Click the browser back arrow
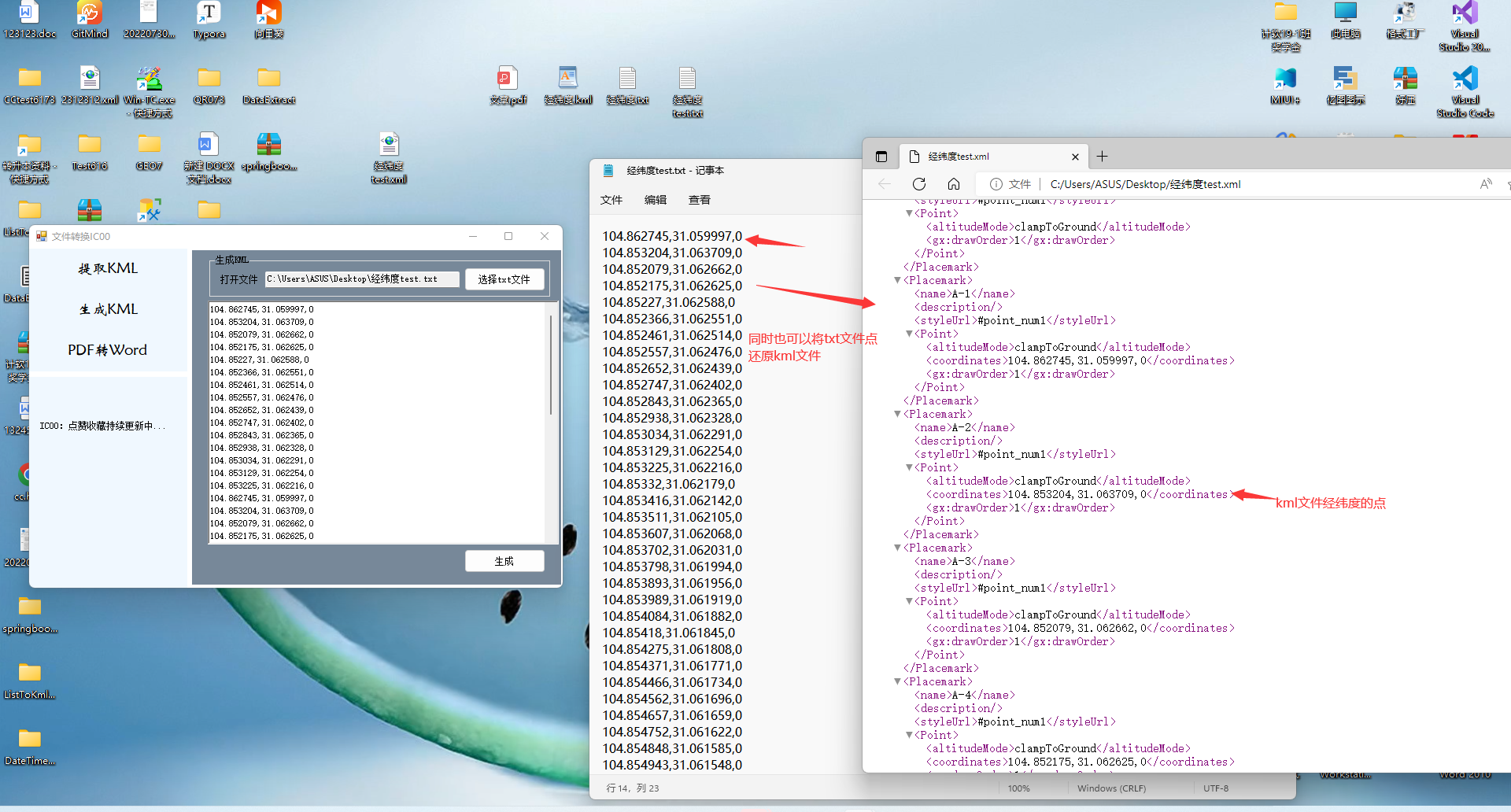 pyautogui.click(x=884, y=184)
